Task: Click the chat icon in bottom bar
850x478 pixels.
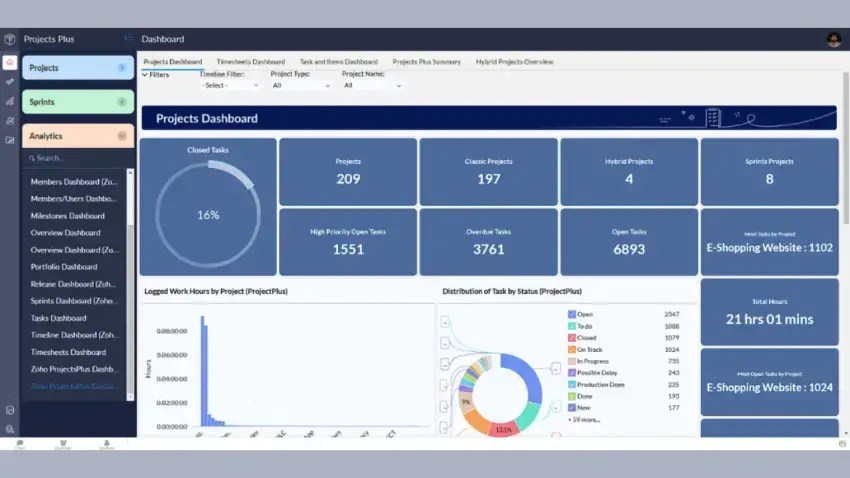Action: [20, 443]
